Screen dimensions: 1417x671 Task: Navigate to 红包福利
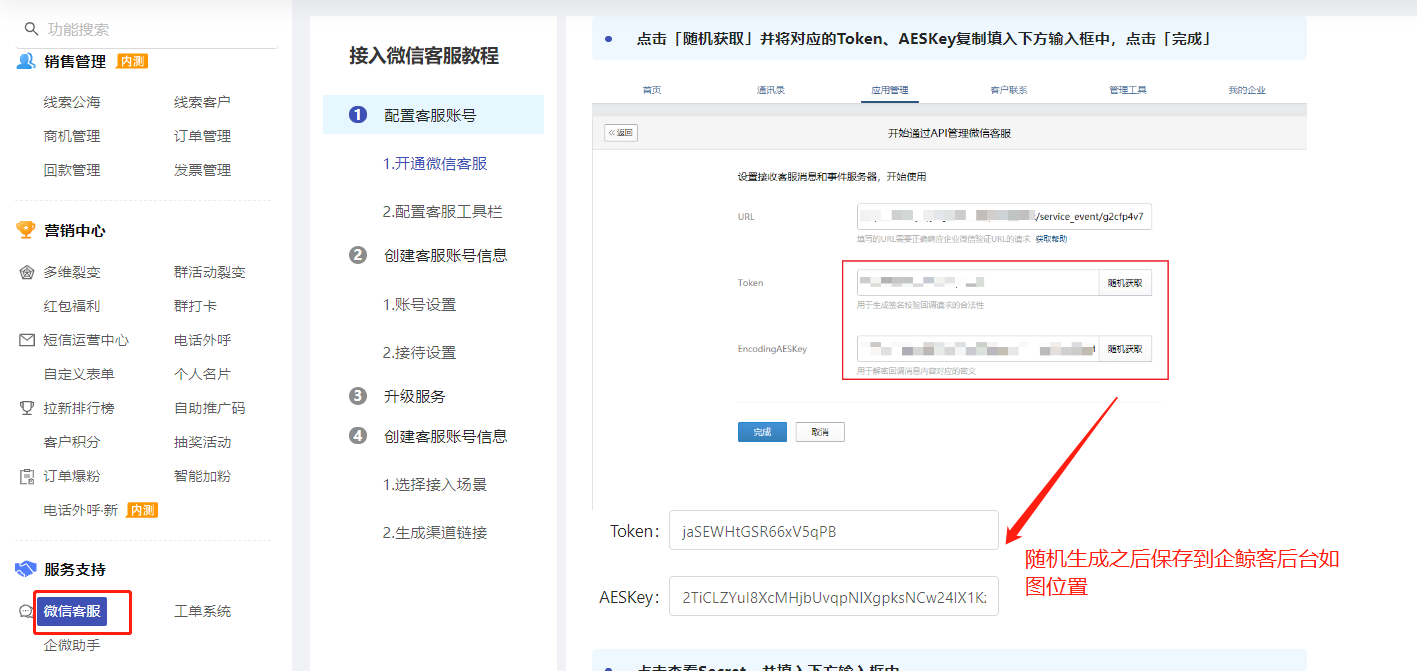[72, 306]
